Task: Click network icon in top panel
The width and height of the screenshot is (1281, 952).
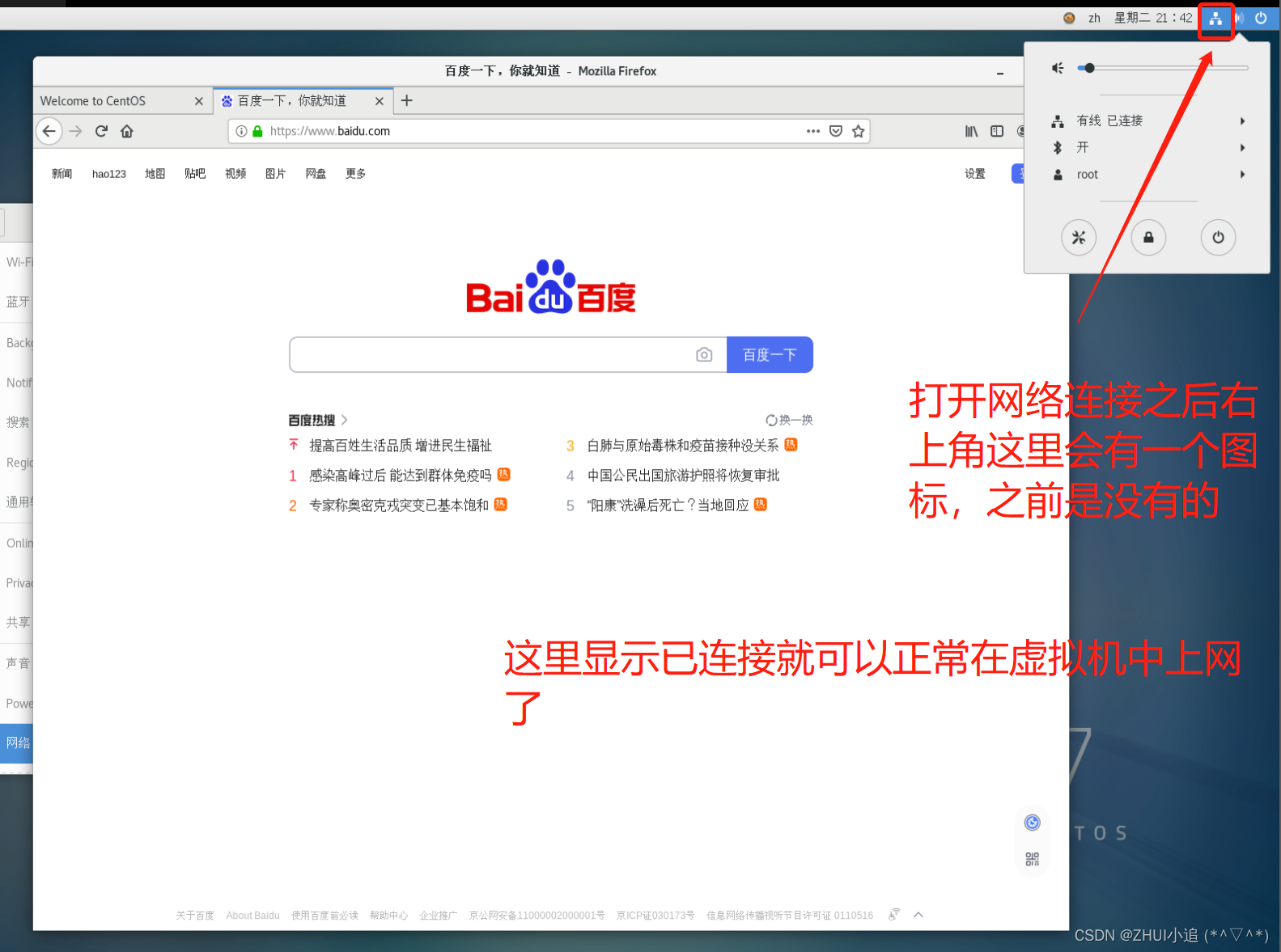Action: (x=1215, y=19)
